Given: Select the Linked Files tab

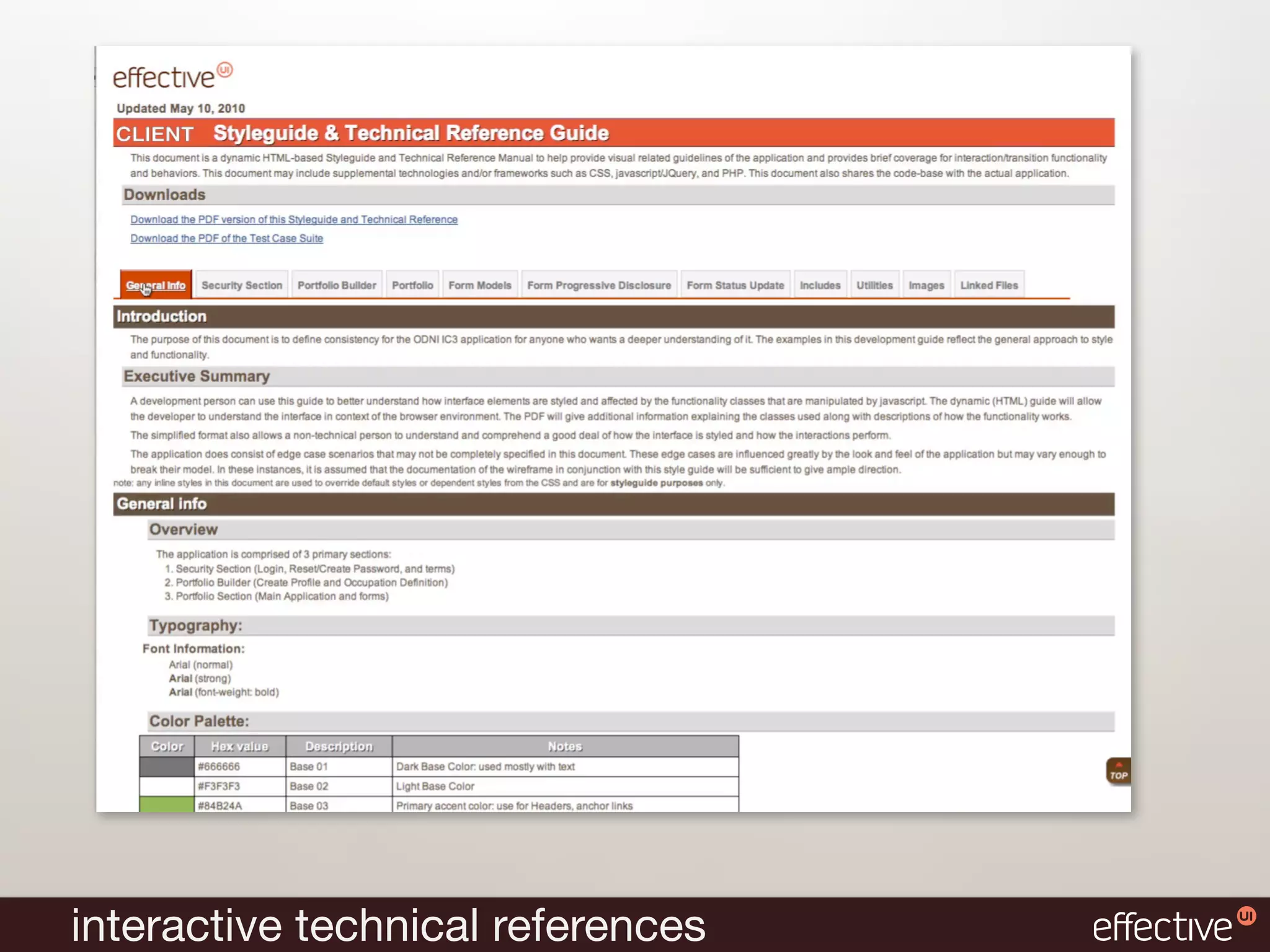Looking at the screenshot, I should (989, 285).
